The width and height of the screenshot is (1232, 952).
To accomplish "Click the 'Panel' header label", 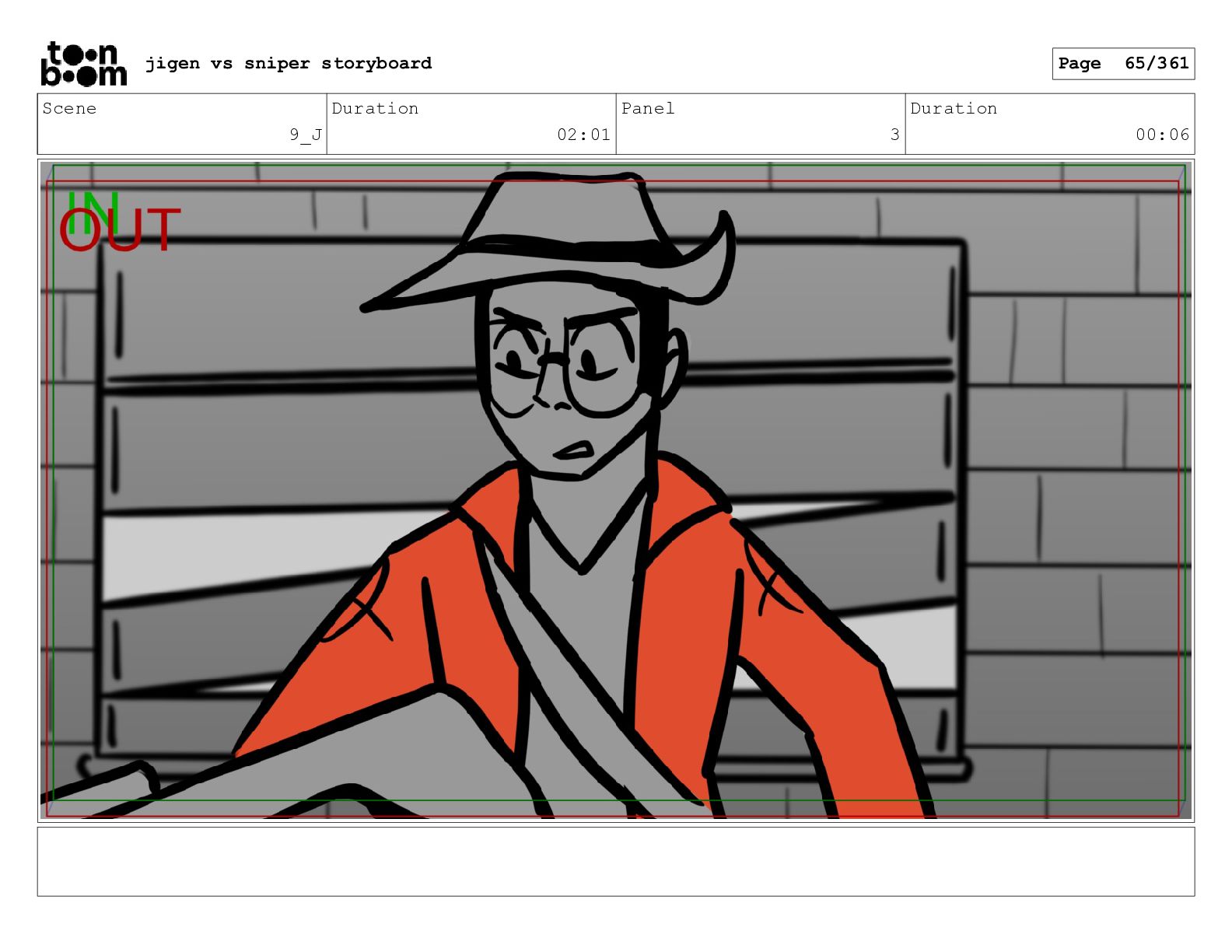I will tap(648, 108).
